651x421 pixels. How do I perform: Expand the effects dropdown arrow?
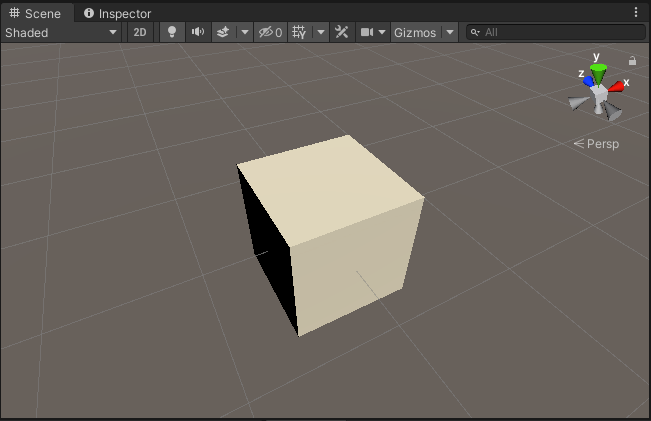245,32
